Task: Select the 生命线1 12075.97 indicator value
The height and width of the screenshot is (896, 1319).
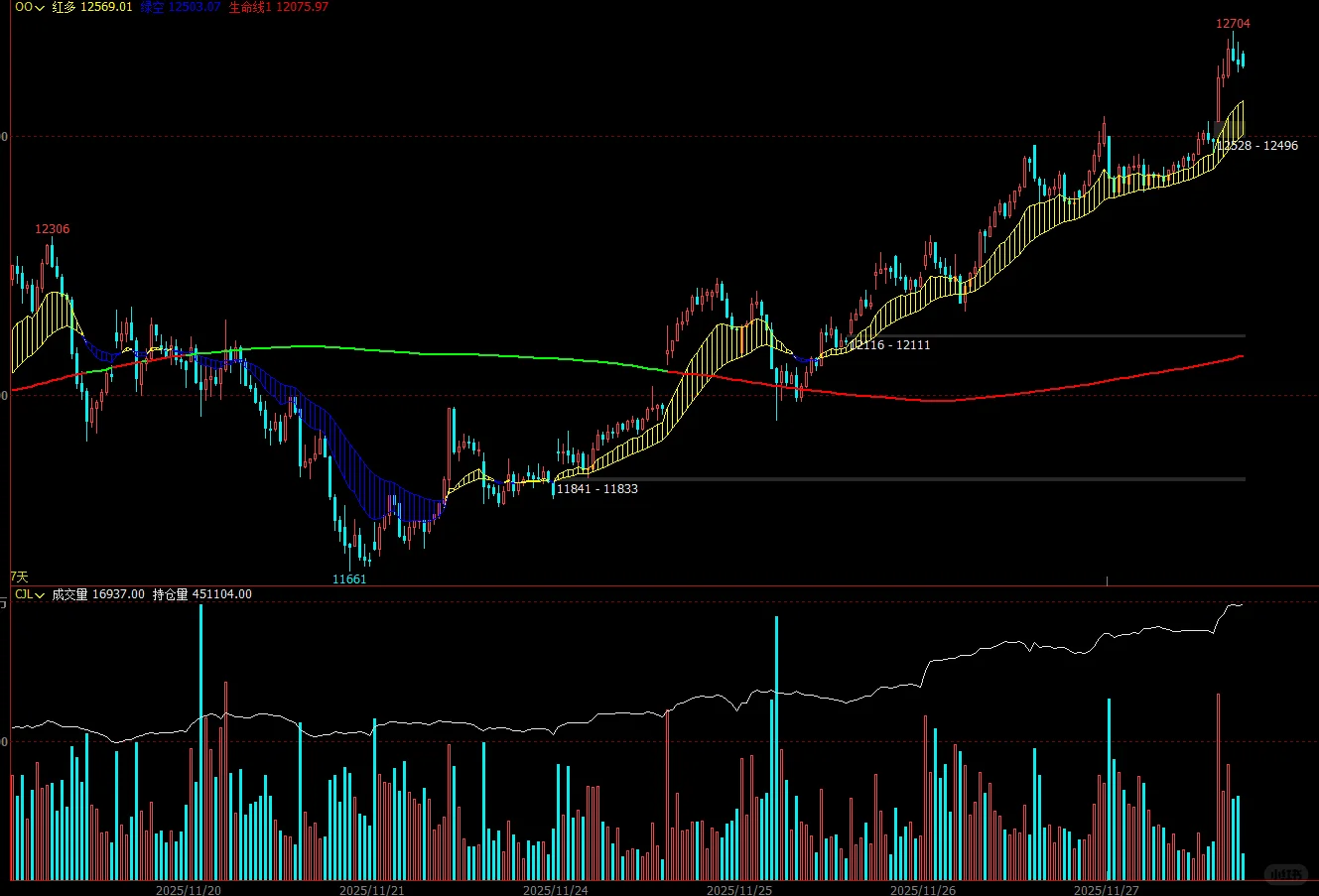Action: click(279, 7)
